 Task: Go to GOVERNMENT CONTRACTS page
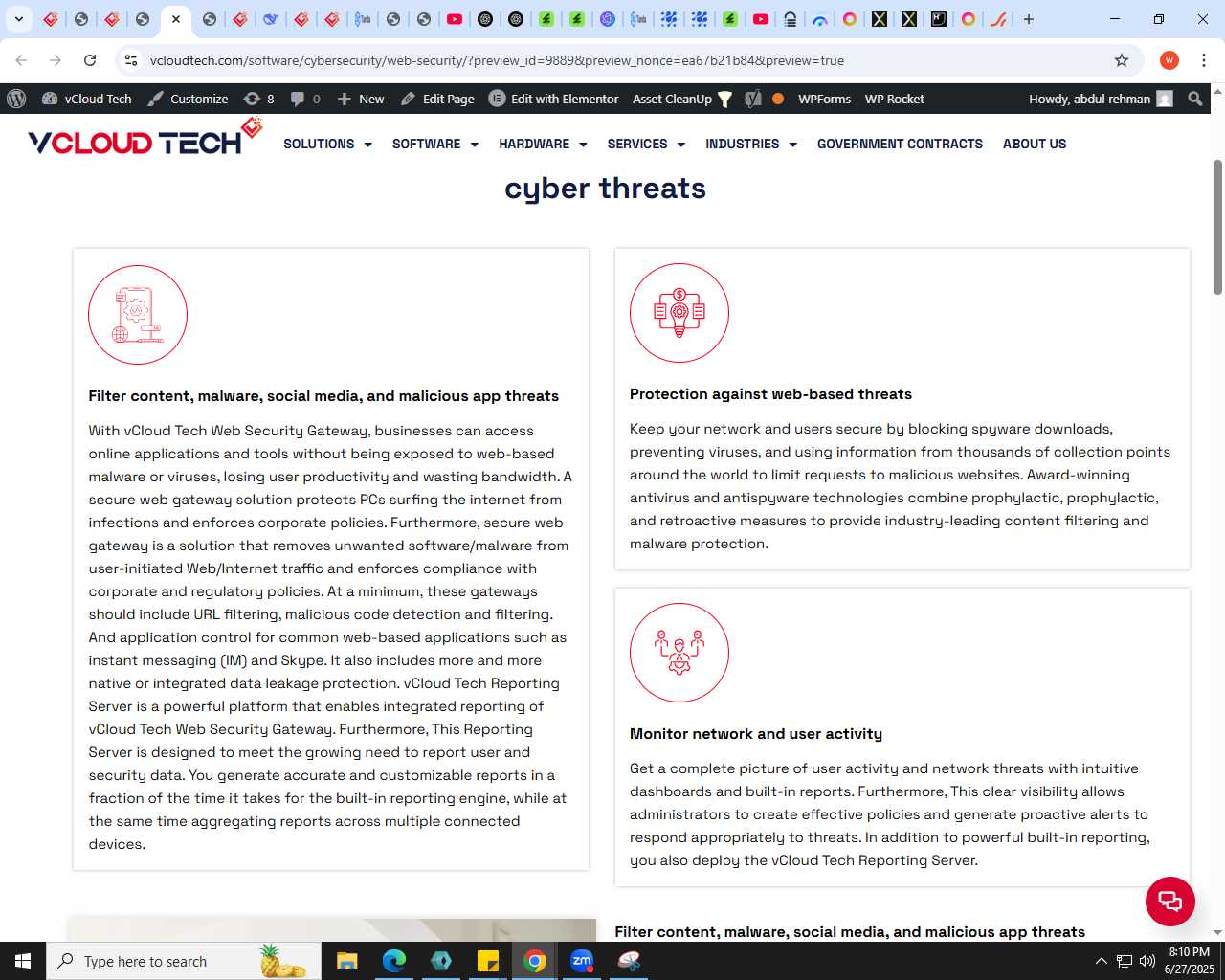tap(900, 144)
